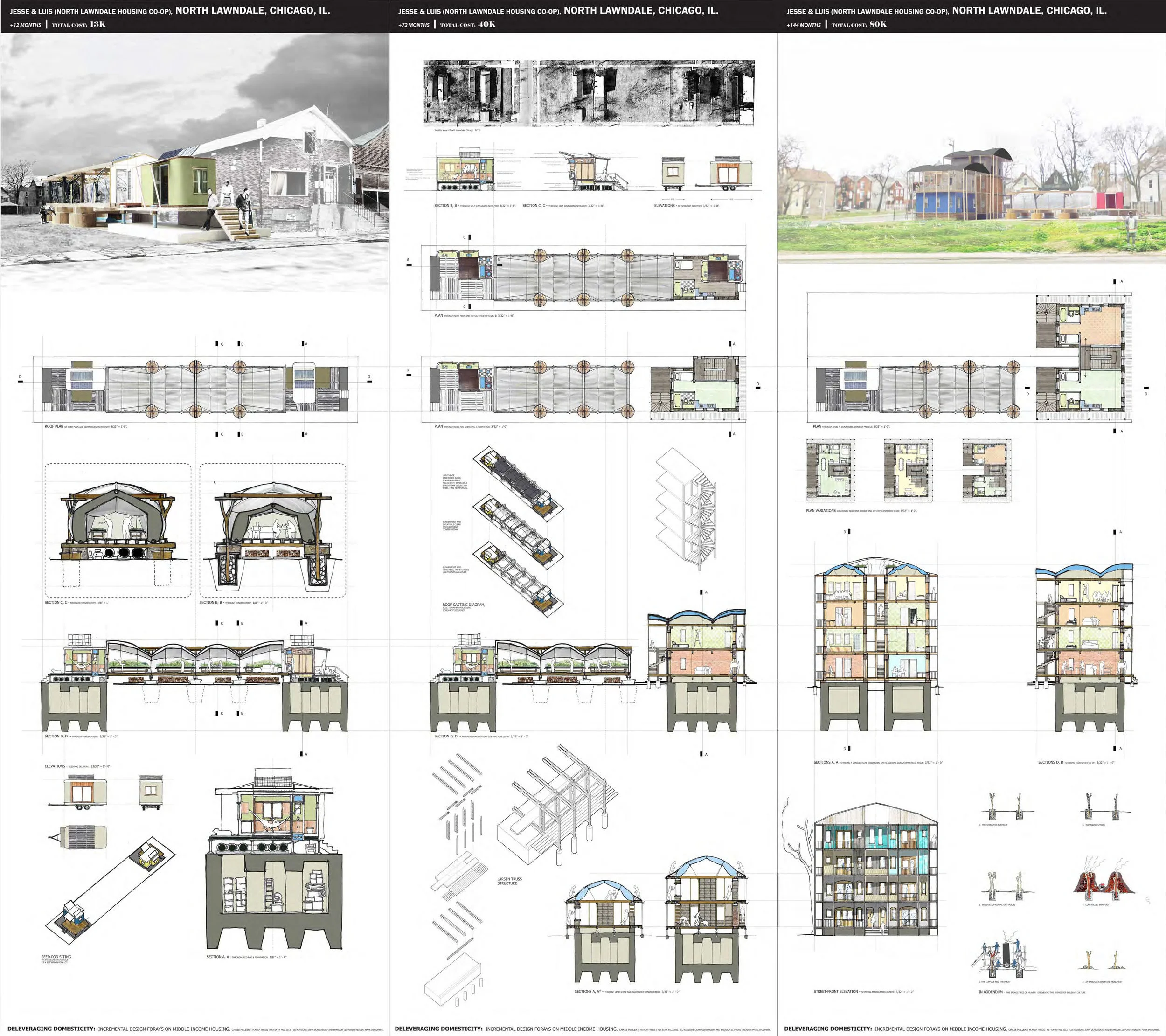Click the 'SECTIONS A, A' four-story caption
1166x1036 pixels.
826,762
